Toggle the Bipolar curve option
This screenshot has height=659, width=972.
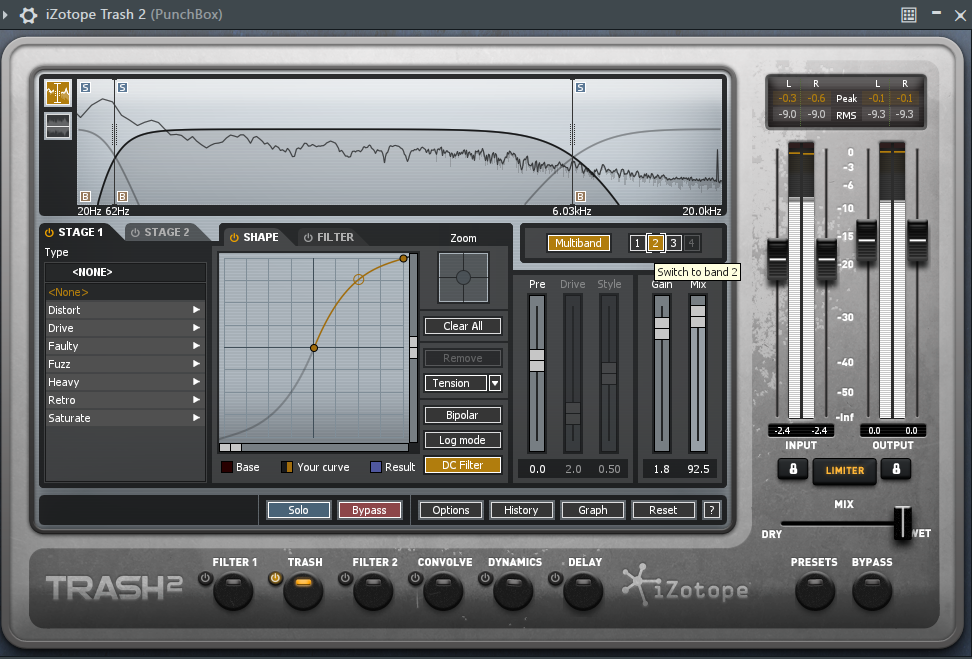click(x=462, y=415)
